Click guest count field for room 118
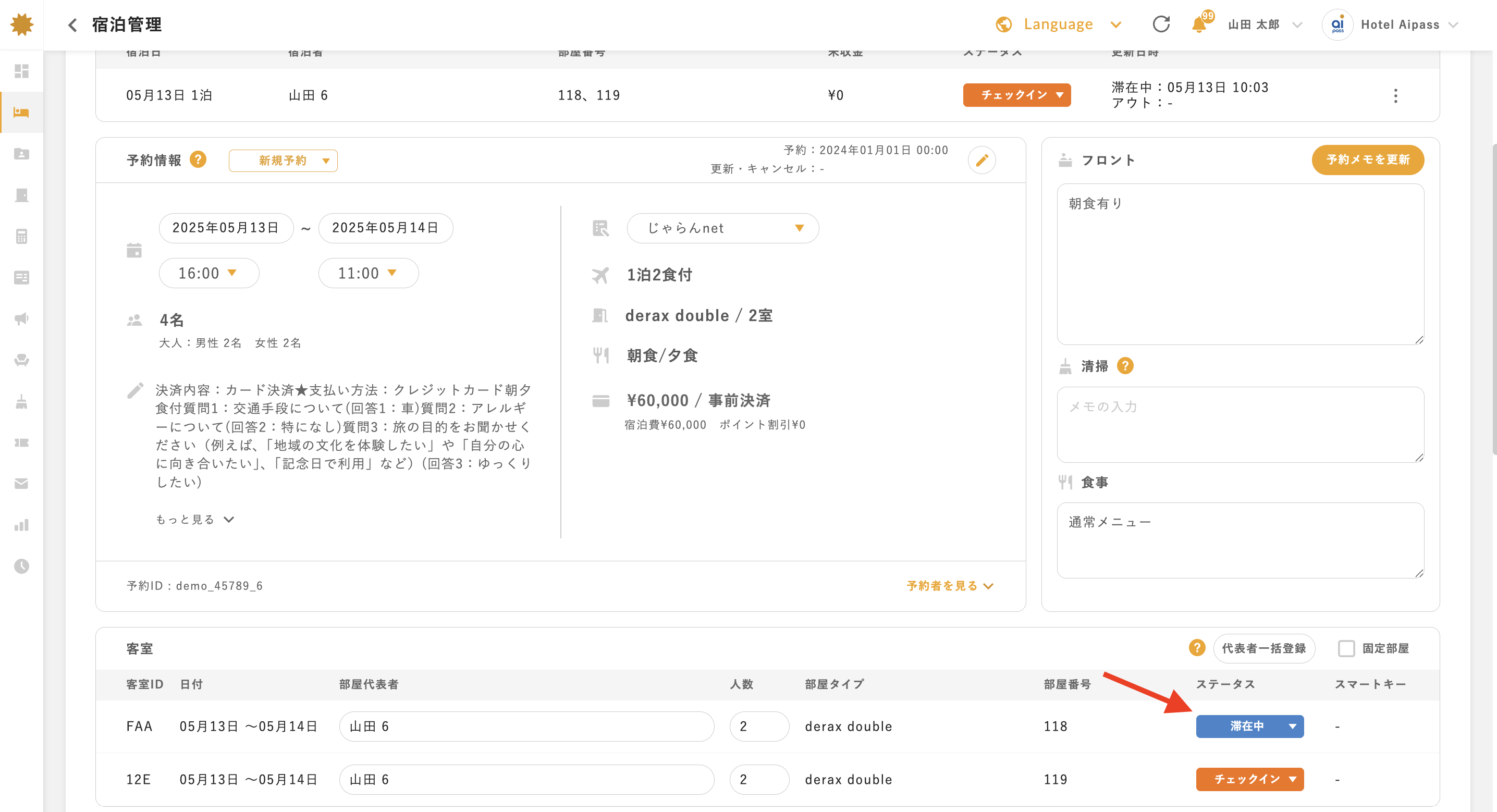Image resolution: width=1497 pixels, height=812 pixels. pyautogui.click(x=759, y=726)
